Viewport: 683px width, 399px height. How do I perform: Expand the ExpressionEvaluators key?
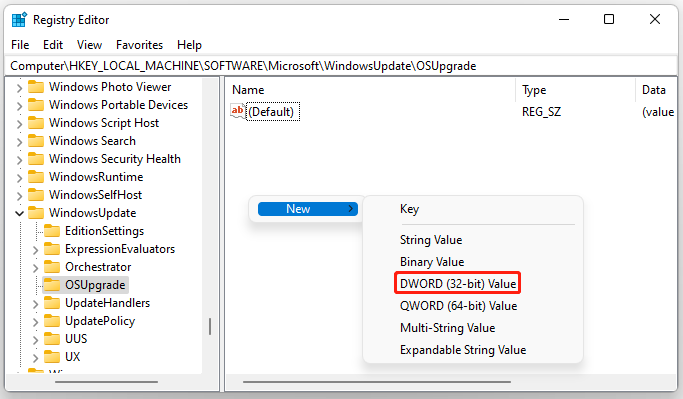click(x=36, y=250)
